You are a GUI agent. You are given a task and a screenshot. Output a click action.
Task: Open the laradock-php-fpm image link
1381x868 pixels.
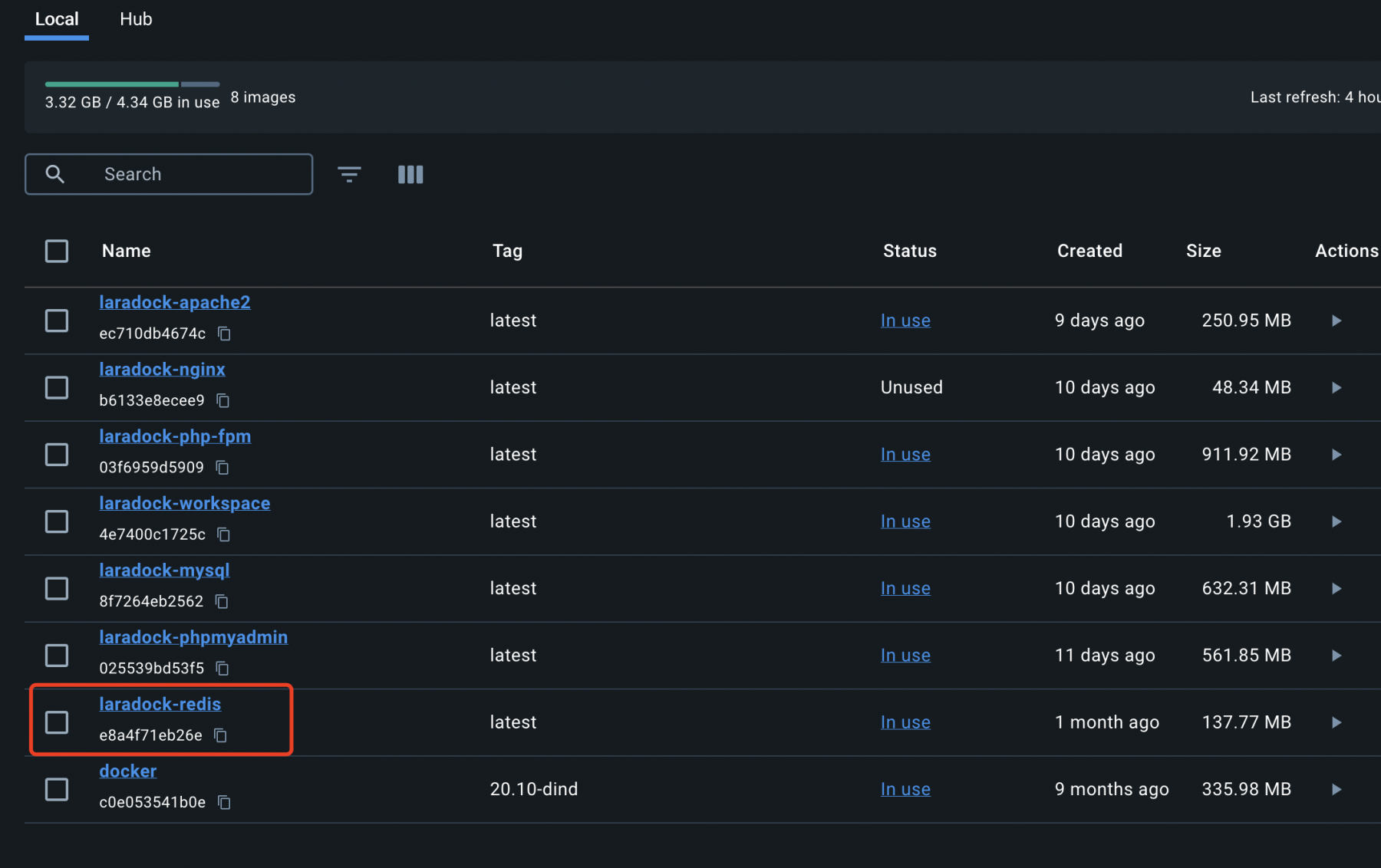(x=175, y=436)
